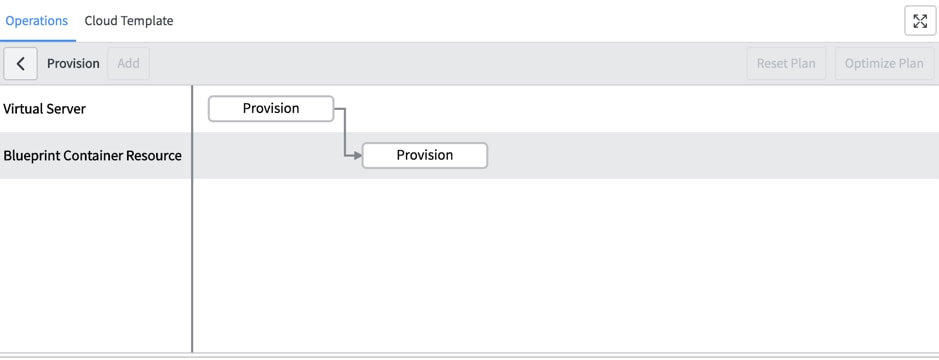Click empty canvas below the Blueprint row
The image size is (939, 360).
pos(565,265)
